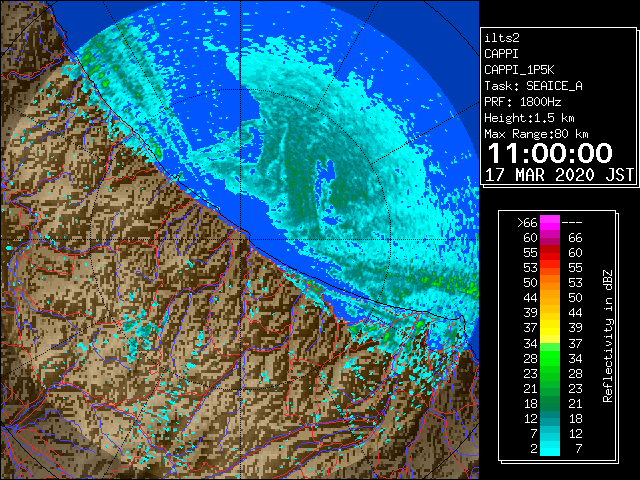
Task: Click the 'PRF: 1800Hz' line
Action: pos(523,102)
